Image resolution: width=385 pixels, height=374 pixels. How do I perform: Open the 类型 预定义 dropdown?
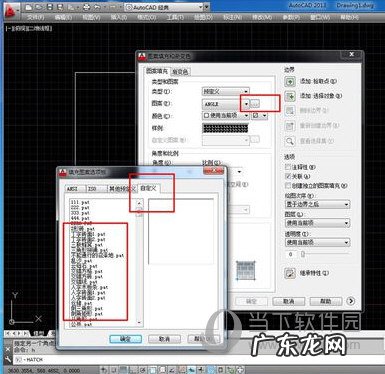coord(225,91)
